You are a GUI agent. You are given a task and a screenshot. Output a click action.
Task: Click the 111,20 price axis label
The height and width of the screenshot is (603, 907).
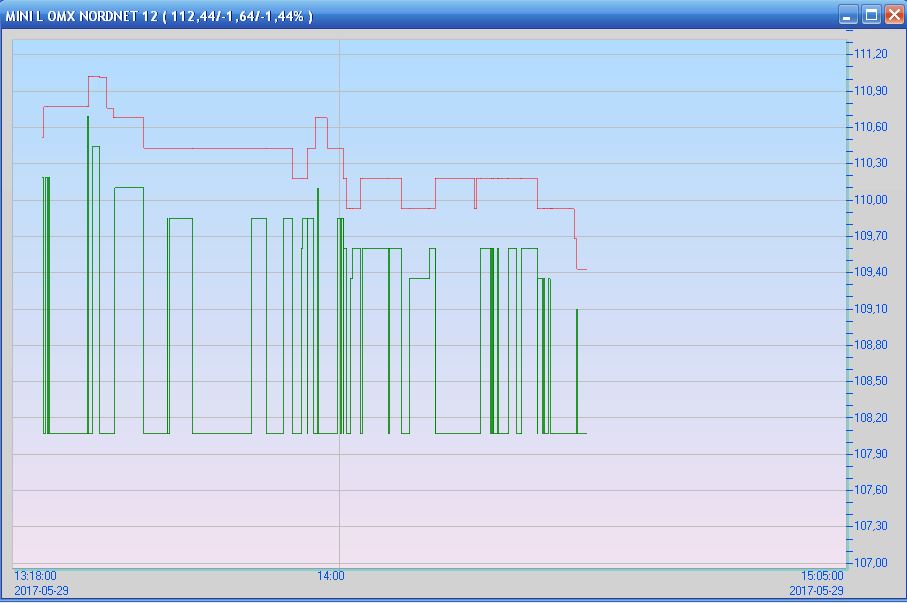(871, 54)
